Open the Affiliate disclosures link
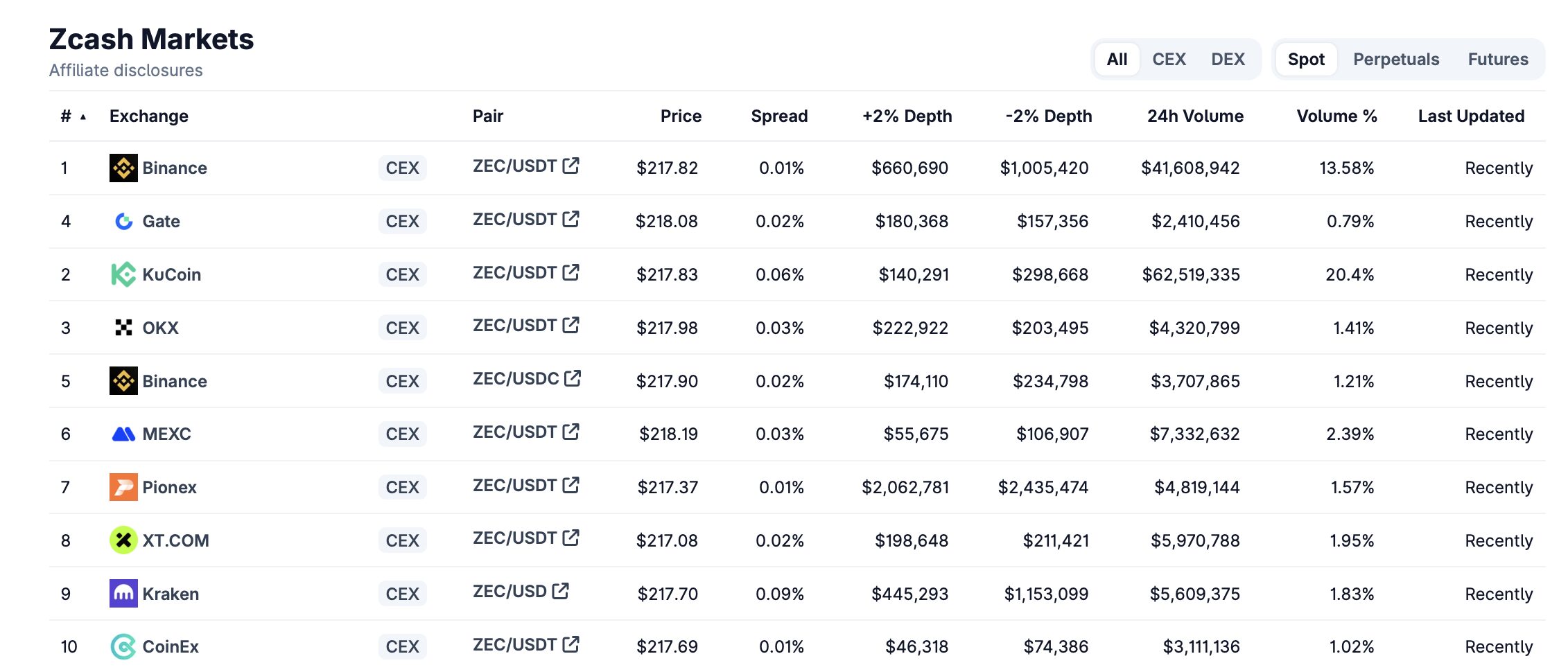The width and height of the screenshot is (1568, 672). [x=125, y=71]
